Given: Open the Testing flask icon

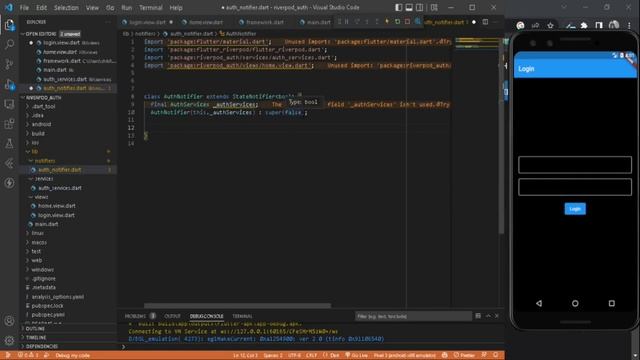Looking at the screenshot, I should pos(9,143).
